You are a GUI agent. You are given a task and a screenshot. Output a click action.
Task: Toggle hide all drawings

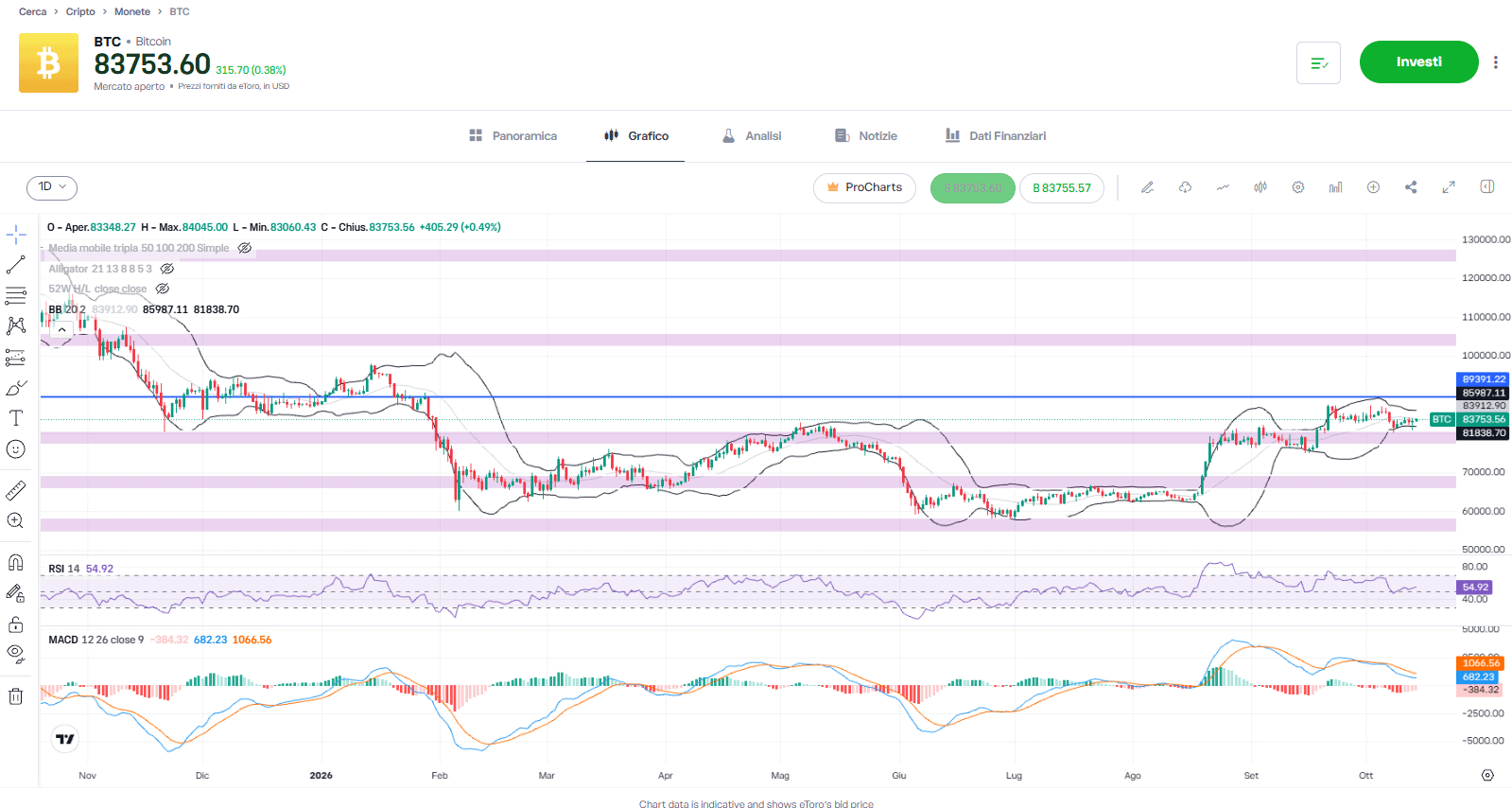[16, 654]
